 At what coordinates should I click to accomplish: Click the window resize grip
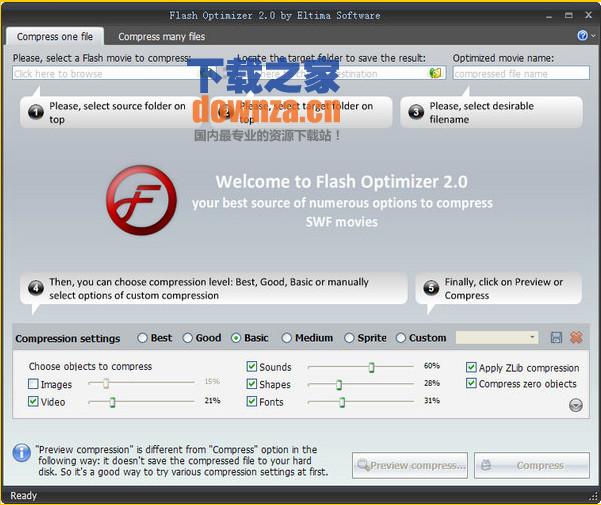pyautogui.click(x=593, y=497)
